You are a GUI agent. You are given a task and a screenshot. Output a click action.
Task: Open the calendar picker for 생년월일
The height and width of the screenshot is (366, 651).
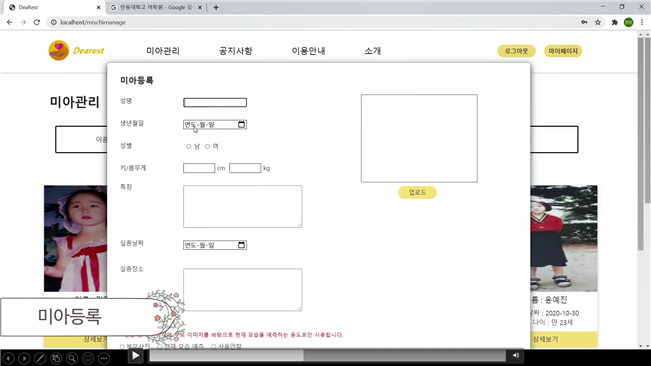pos(241,124)
